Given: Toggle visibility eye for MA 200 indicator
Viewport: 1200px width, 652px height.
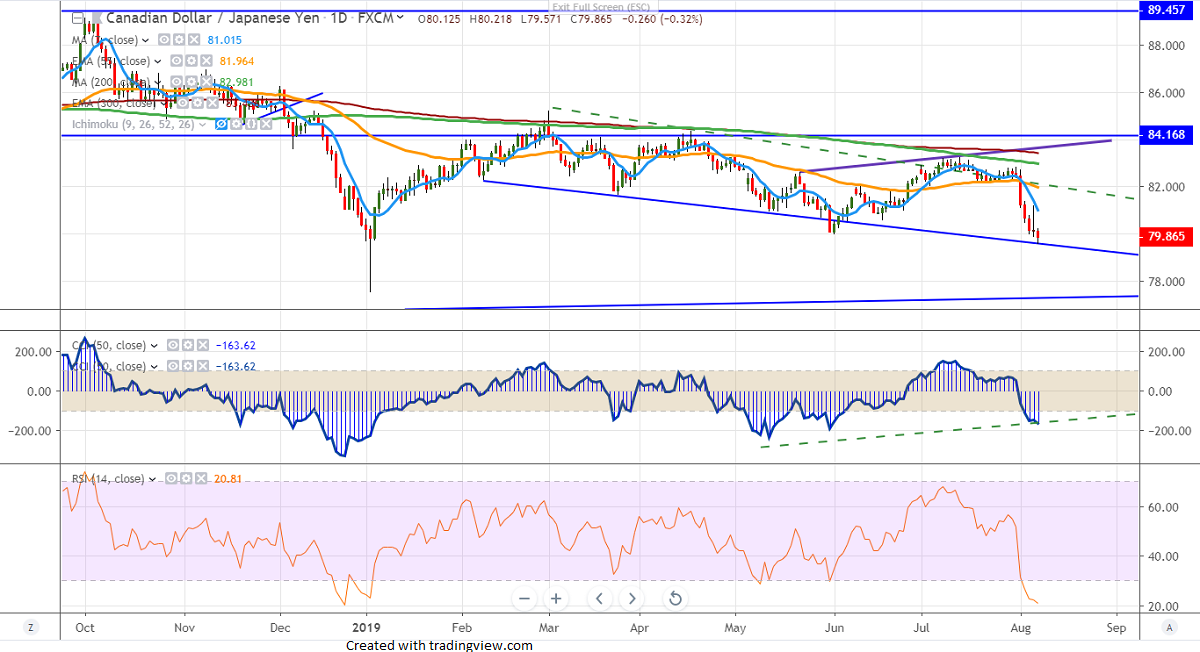Looking at the screenshot, I should click(176, 81).
